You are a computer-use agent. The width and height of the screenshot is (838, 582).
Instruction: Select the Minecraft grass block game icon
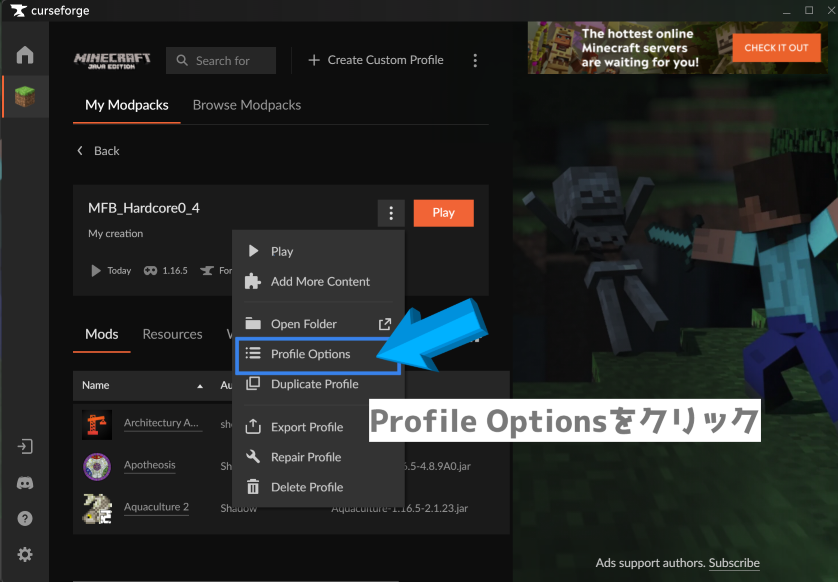pyautogui.click(x=25, y=97)
